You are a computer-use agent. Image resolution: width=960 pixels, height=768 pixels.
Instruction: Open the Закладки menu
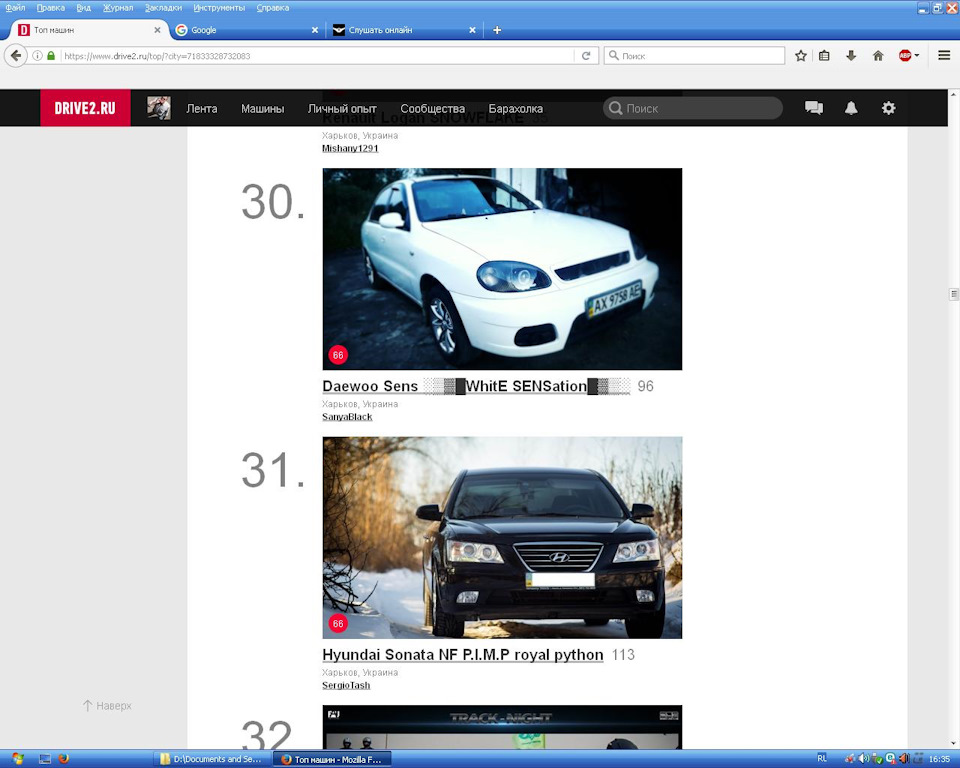click(x=163, y=7)
